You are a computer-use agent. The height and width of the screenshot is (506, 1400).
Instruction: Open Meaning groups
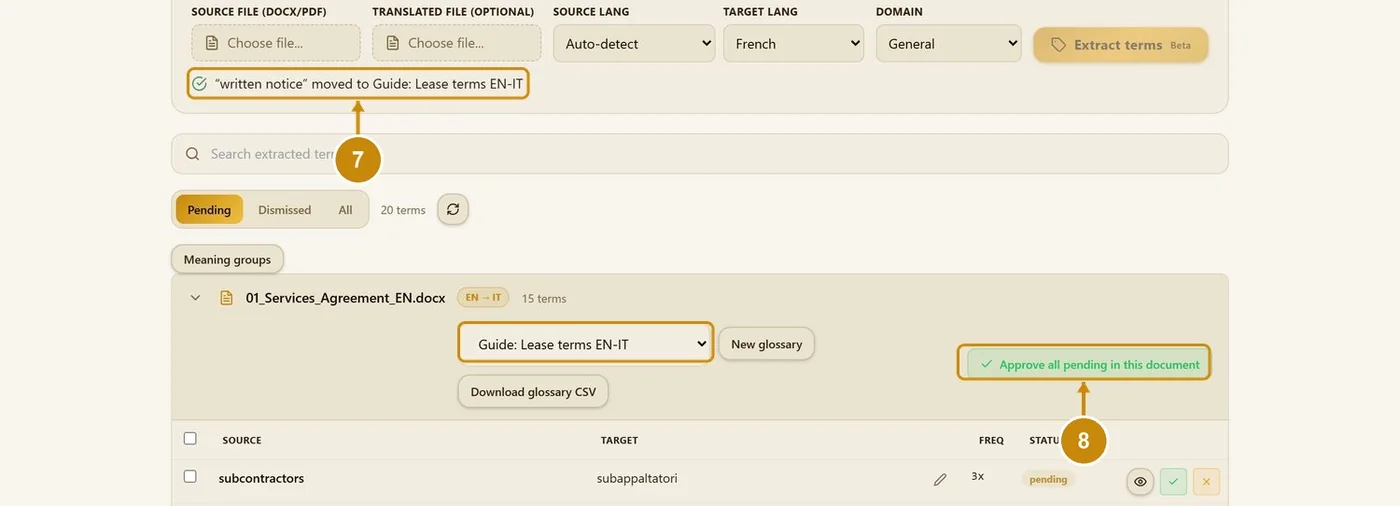pos(227,259)
